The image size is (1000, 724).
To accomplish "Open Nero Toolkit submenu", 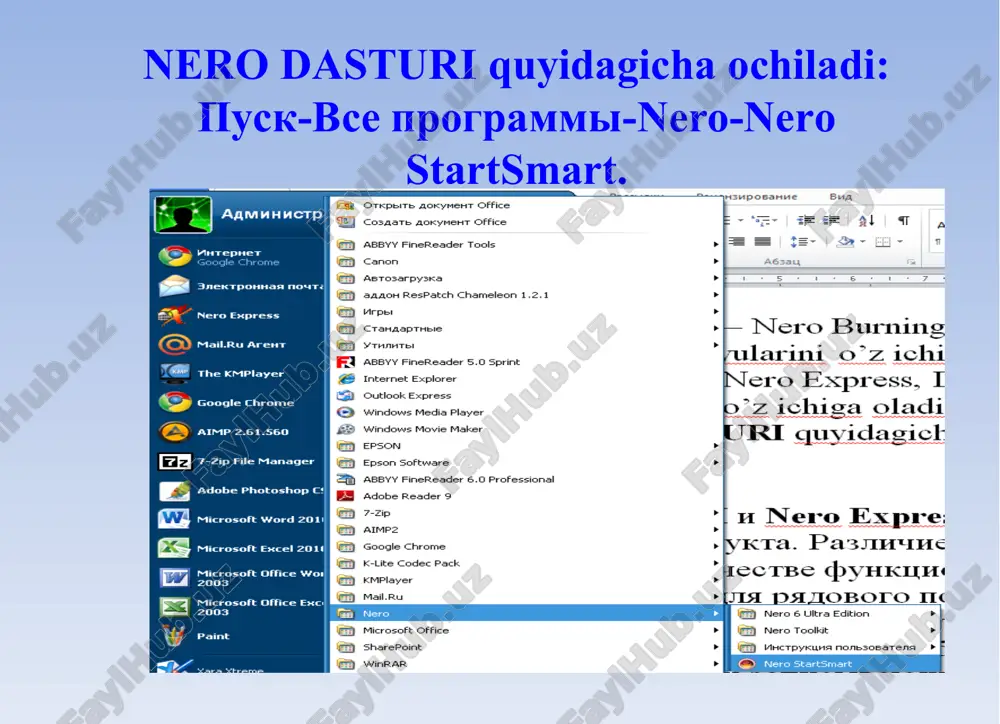I will 836,630.
